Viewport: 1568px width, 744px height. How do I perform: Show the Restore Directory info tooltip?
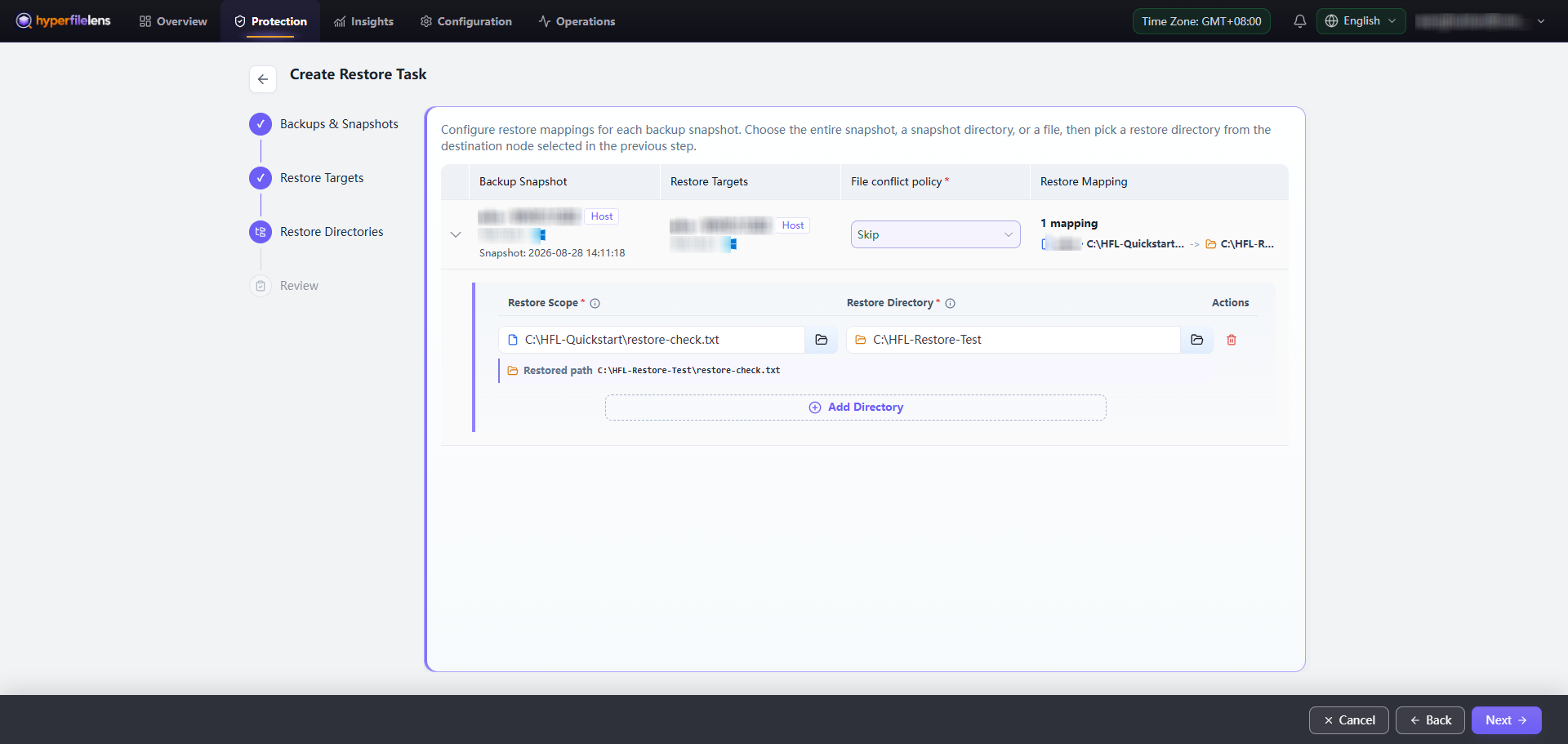coord(951,303)
